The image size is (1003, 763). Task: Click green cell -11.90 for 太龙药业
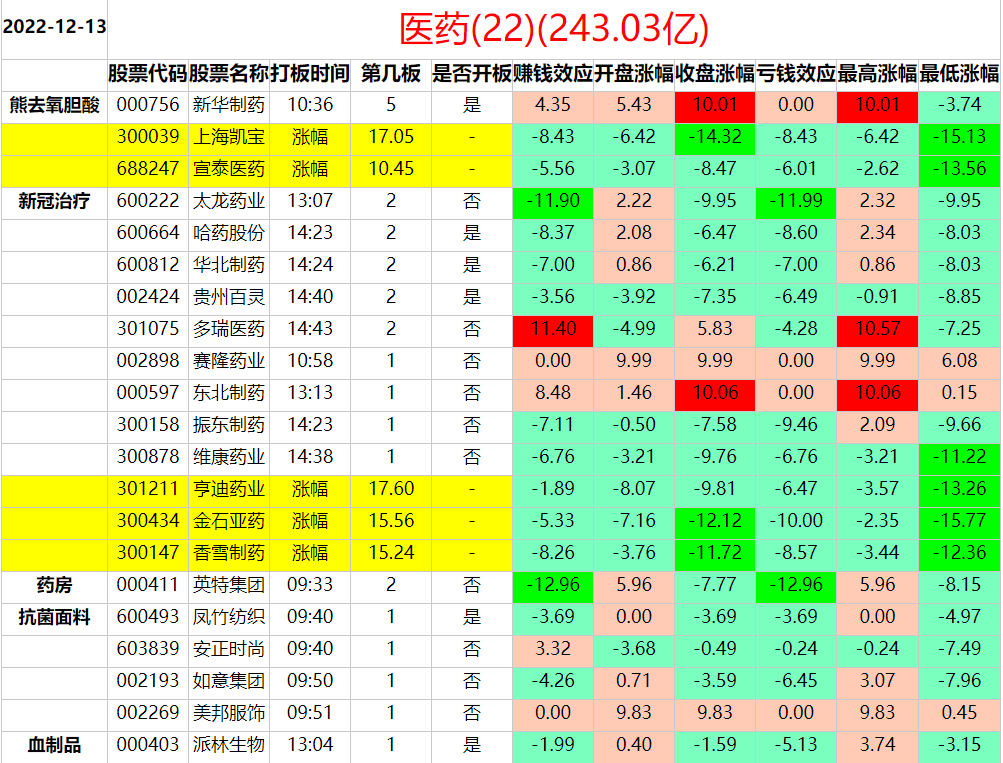[553, 201]
